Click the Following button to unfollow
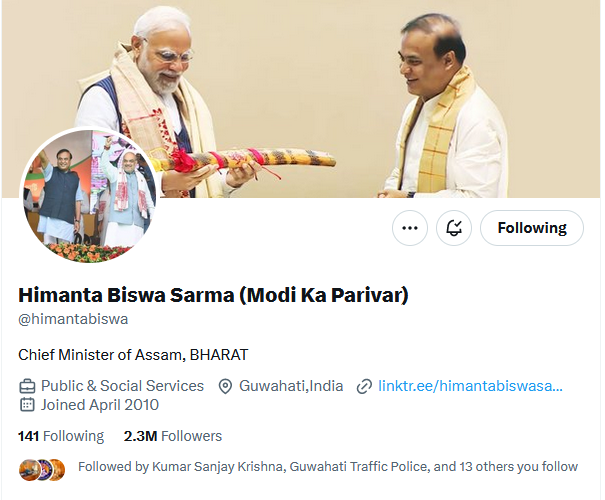Screen dimensions: 605x500 [x=532, y=228]
